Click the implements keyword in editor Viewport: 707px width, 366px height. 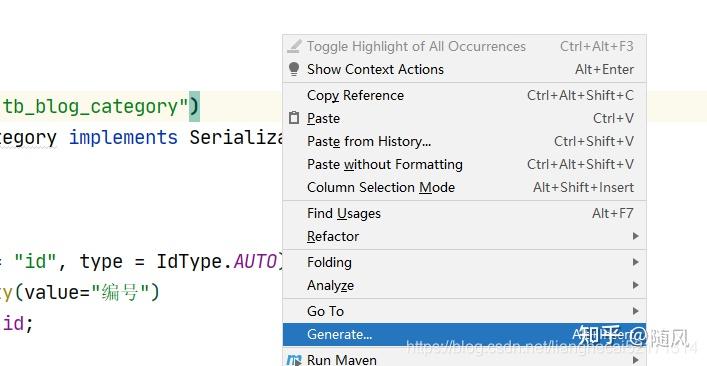(x=123, y=138)
